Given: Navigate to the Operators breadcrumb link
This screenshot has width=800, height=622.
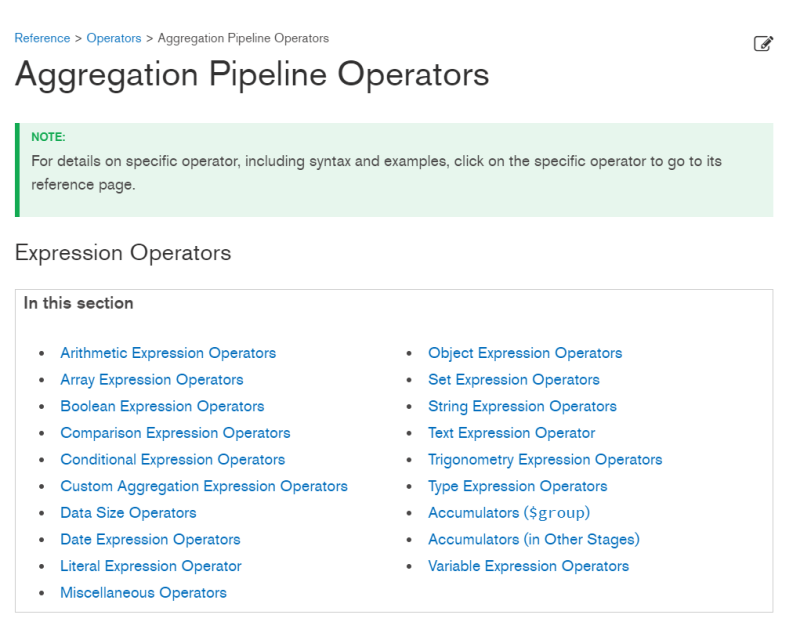Looking at the screenshot, I should (113, 38).
